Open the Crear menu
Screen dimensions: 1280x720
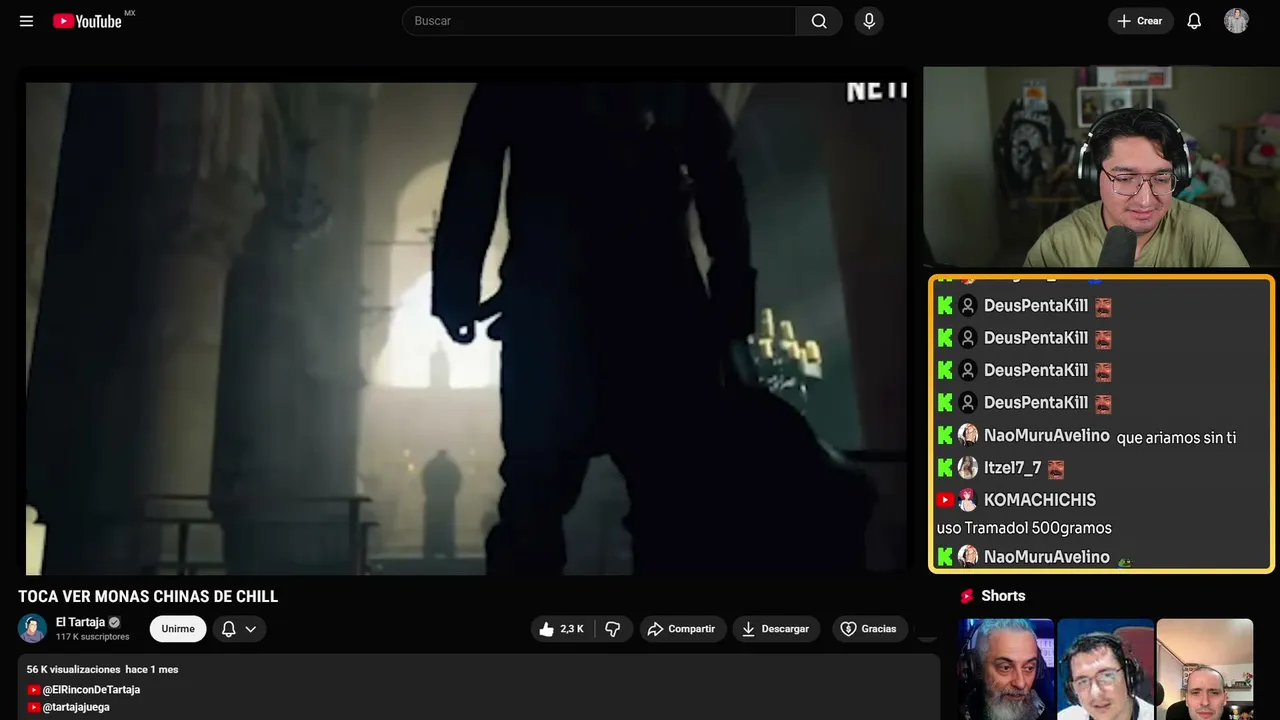[x=1140, y=21]
